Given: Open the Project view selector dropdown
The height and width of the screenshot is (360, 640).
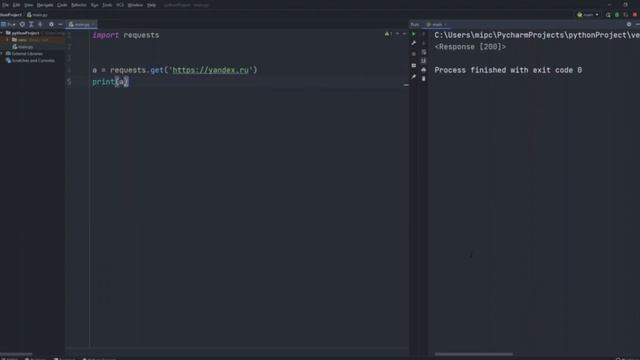Looking at the screenshot, I should coord(9,24).
